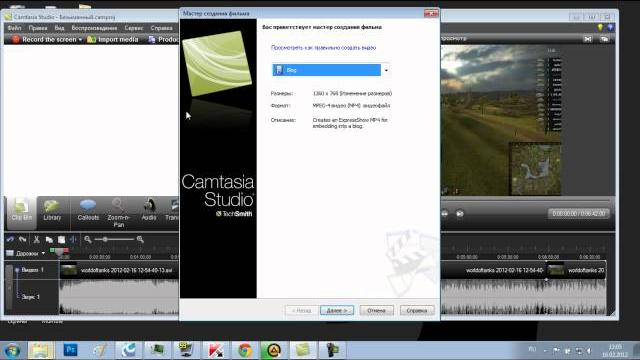Viewport: 640px width, 360px height.
Task: Click the timeline zoom slider handle
Action: coord(105,240)
